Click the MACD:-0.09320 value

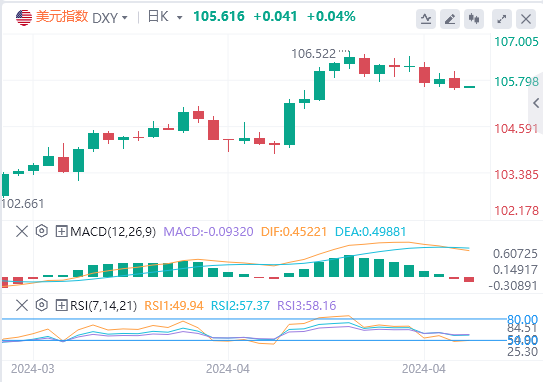point(208,231)
